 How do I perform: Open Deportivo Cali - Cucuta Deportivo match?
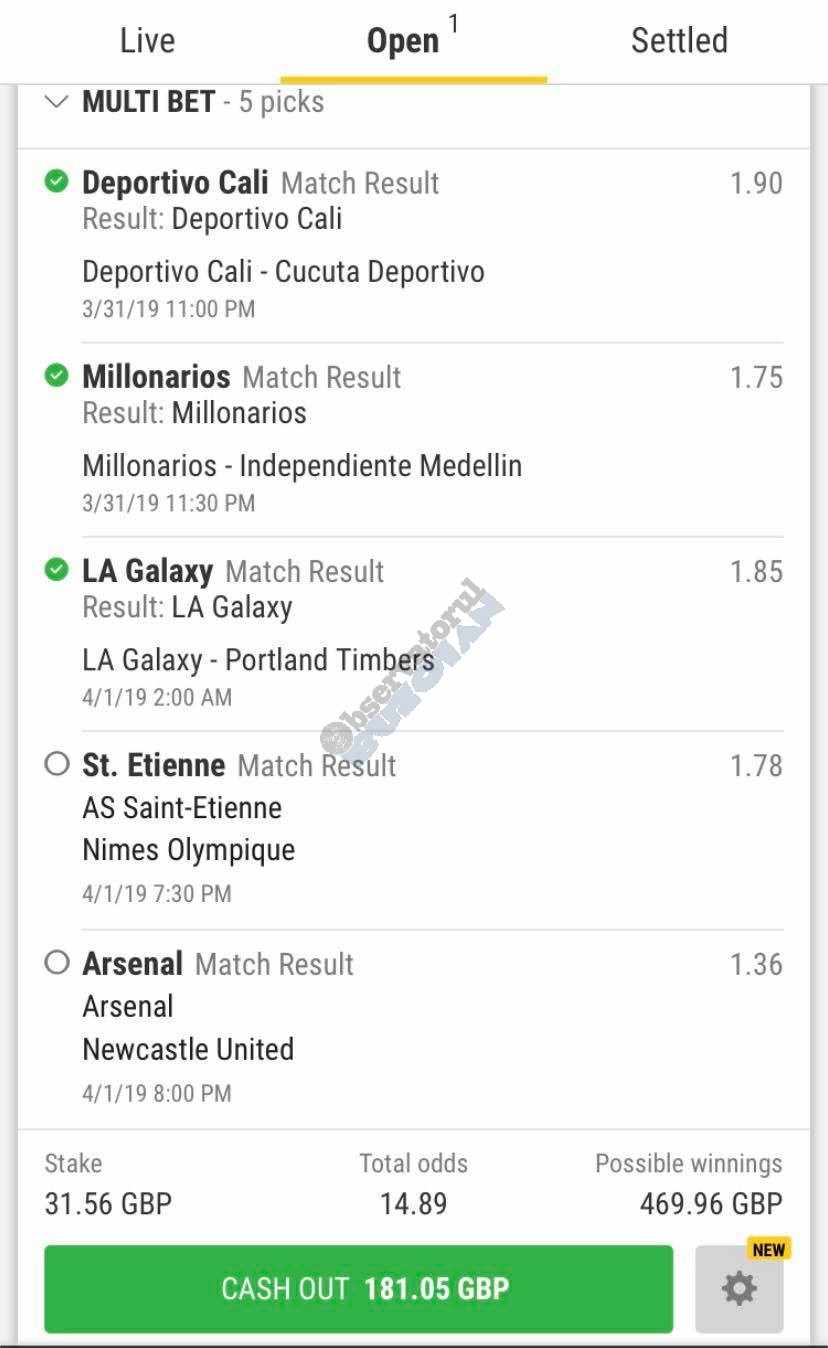coord(283,272)
